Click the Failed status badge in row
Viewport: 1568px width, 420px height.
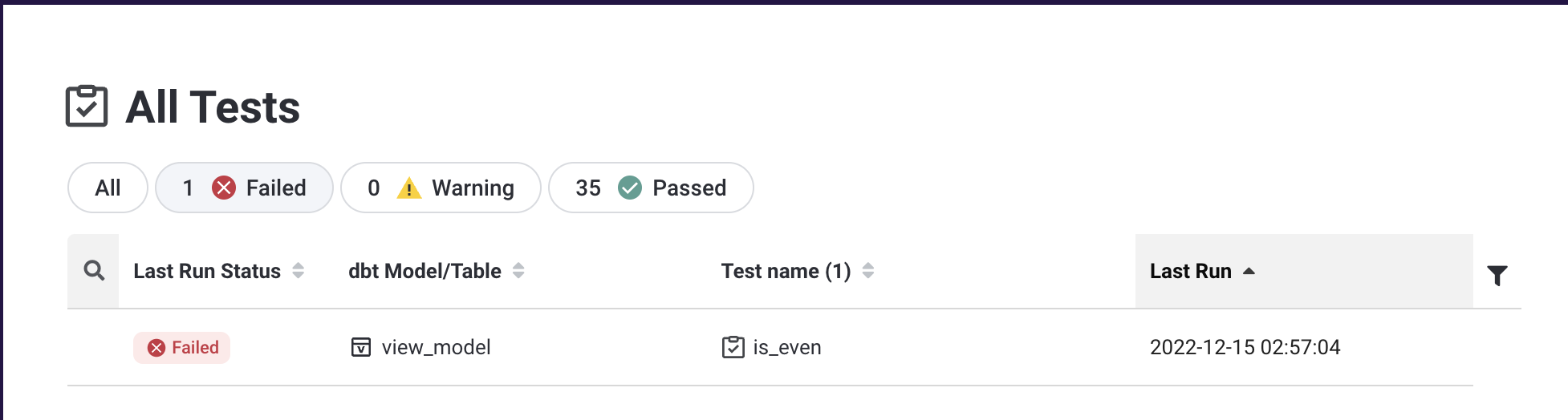(x=182, y=347)
